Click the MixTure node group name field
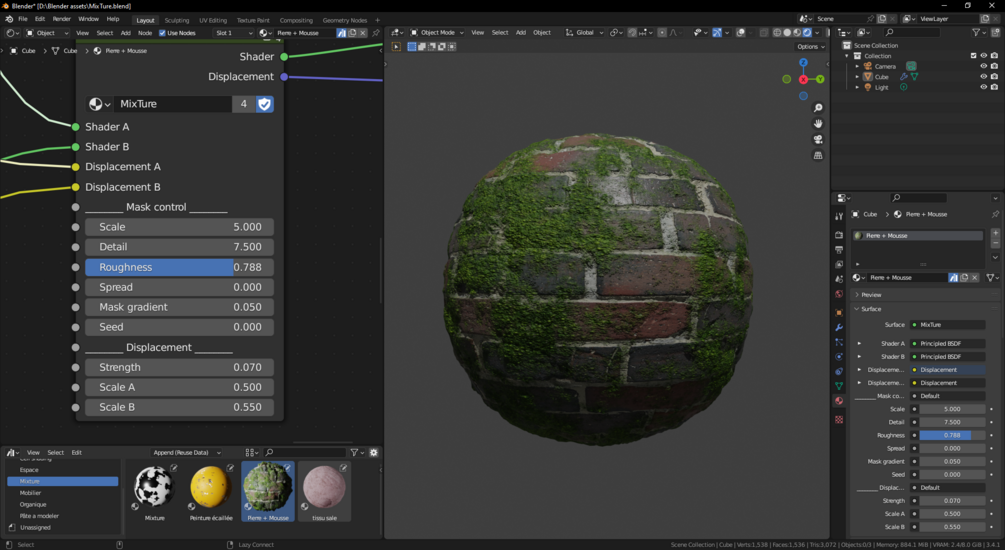This screenshot has height=550, width=1005. point(173,104)
